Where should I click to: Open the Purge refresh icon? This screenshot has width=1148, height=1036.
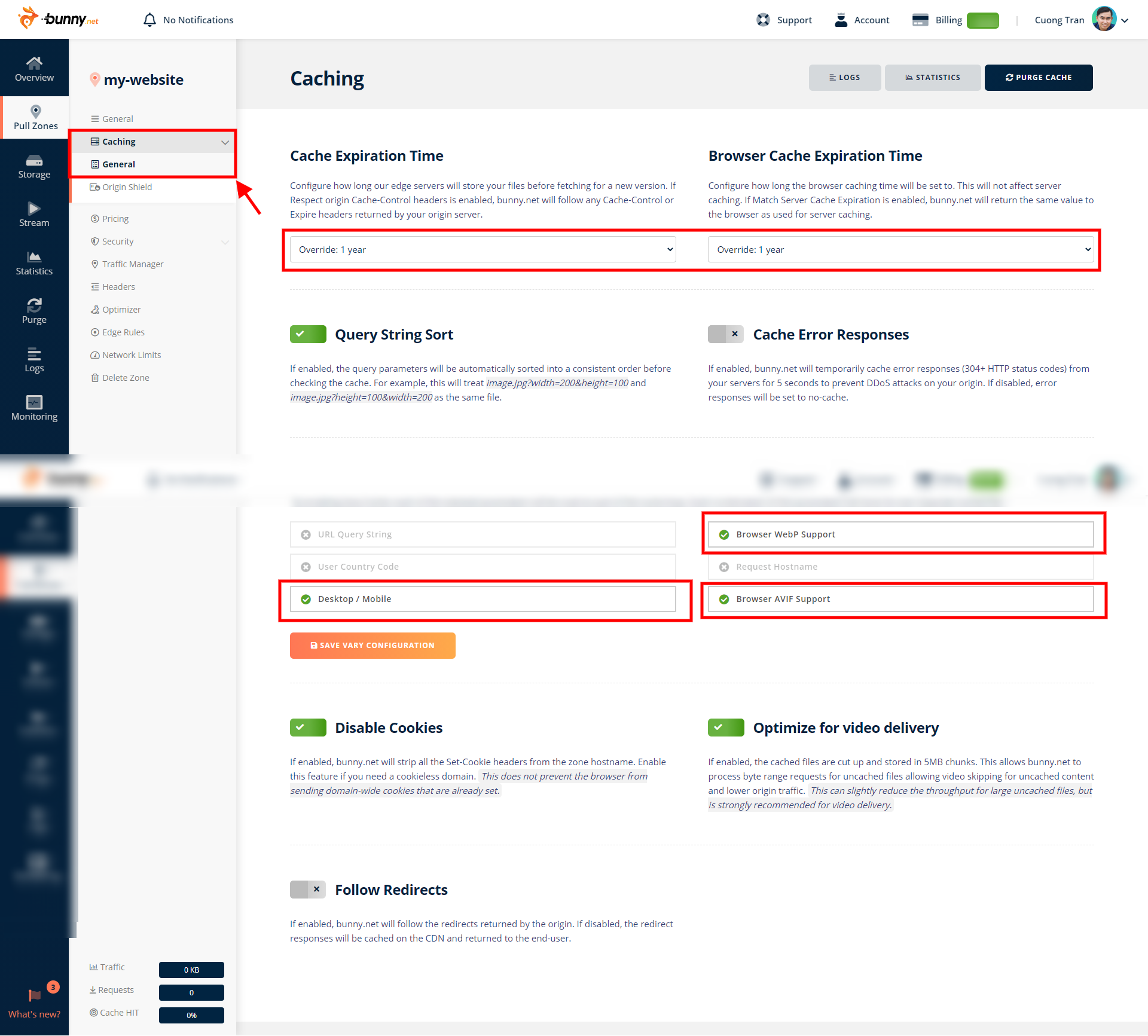[34, 305]
